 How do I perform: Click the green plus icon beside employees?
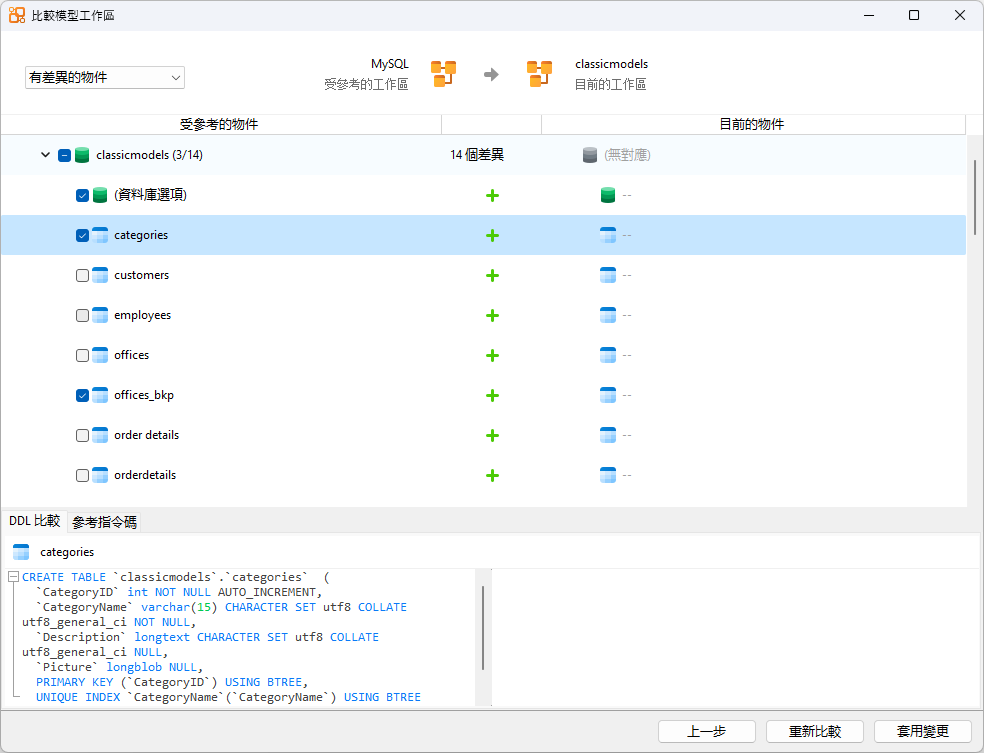coord(492,315)
